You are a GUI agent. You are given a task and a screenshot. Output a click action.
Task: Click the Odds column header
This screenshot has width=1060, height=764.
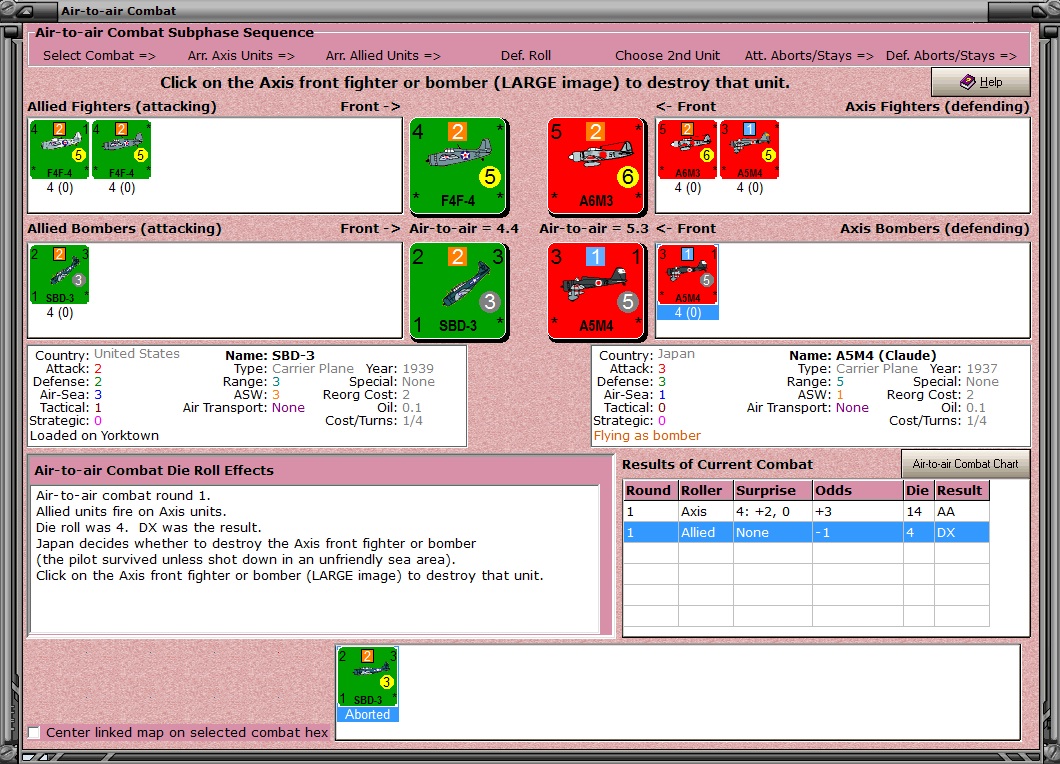coord(858,490)
